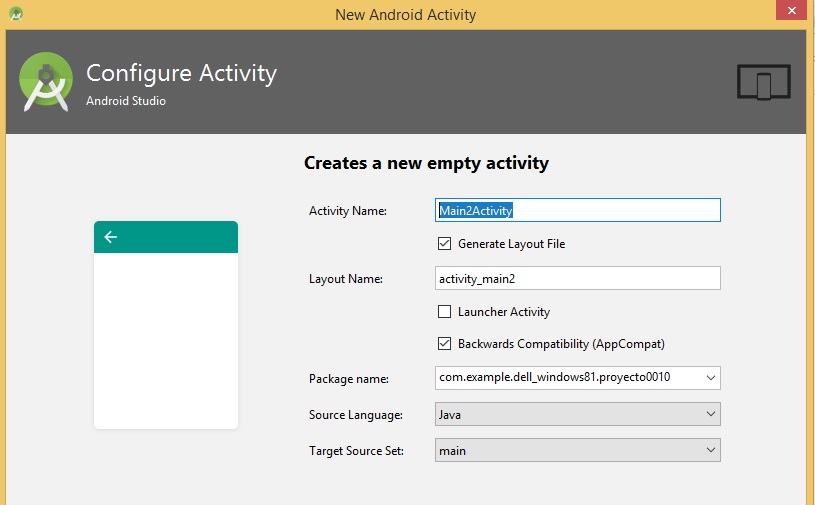Click the tablet and phone device icon
This screenshot has width=815, height=505.
[763, 82]
